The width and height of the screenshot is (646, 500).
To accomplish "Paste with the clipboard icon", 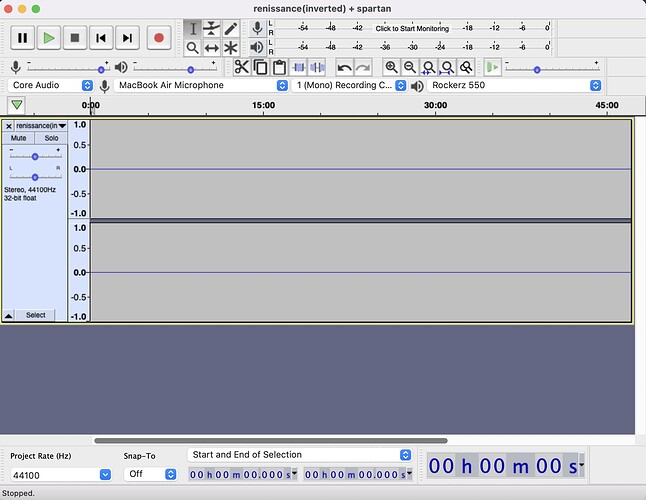I will [x=279, y=67].
